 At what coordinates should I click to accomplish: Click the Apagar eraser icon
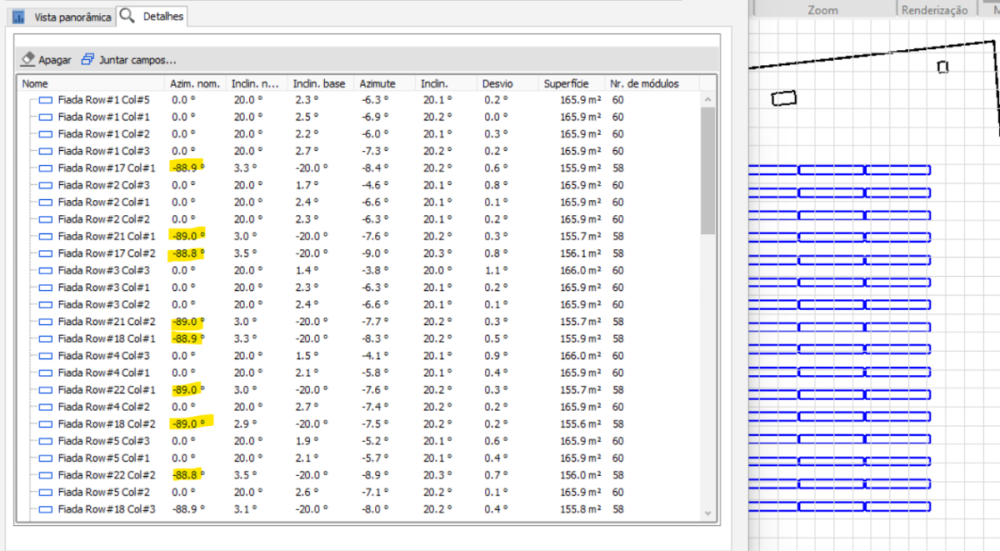pyautogui.click(x=28, y=60)
